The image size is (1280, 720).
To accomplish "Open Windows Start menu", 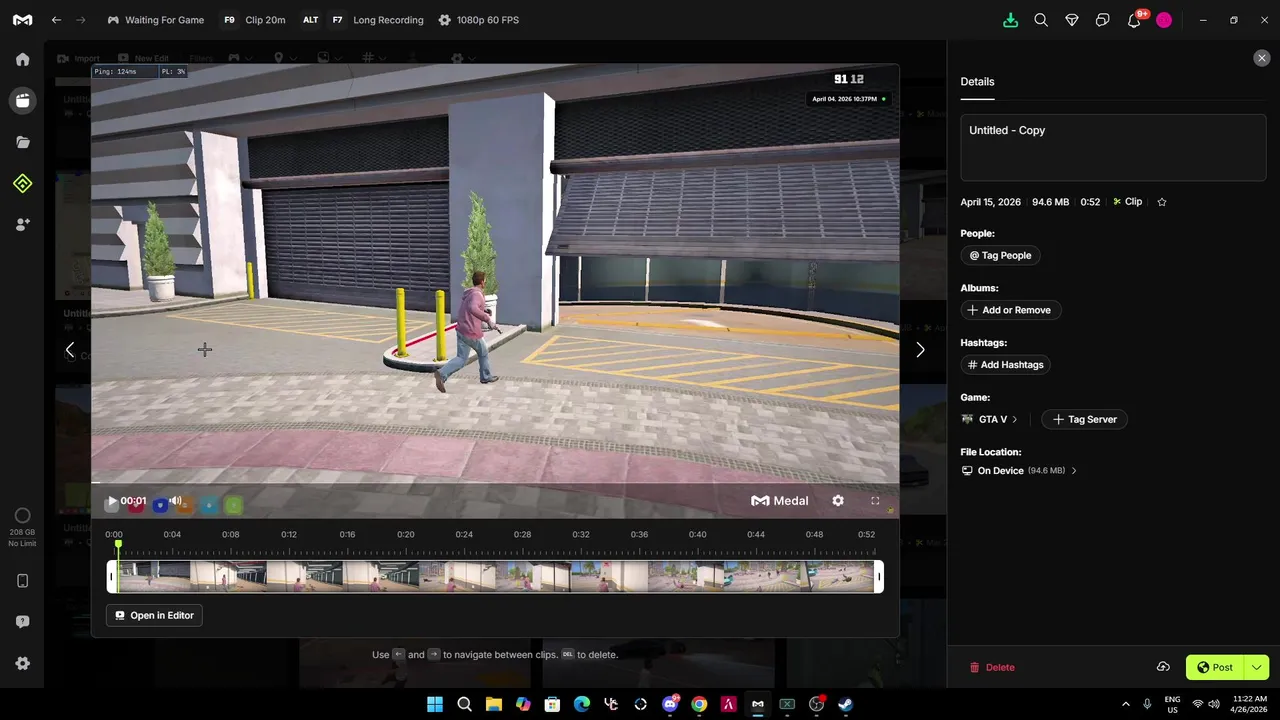I will point(435,704).
